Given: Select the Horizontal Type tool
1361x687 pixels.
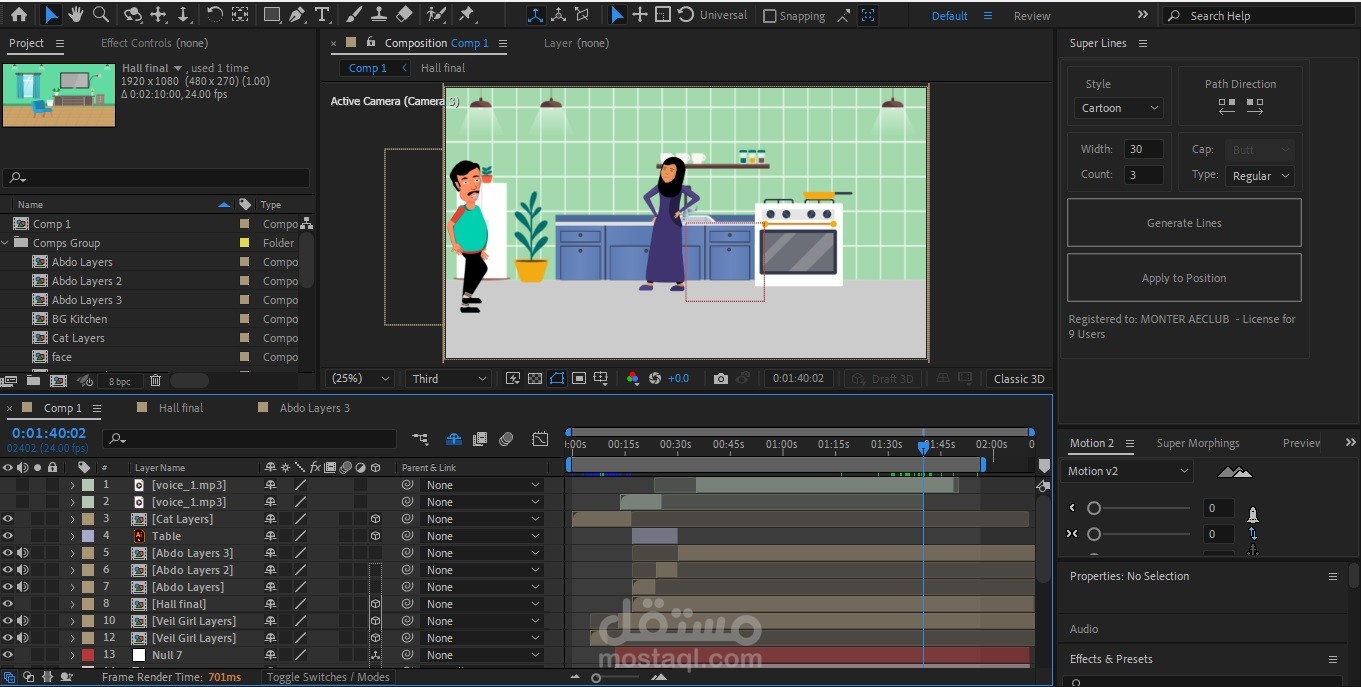Looking at the screenshot, I should [x=321, y=15].
